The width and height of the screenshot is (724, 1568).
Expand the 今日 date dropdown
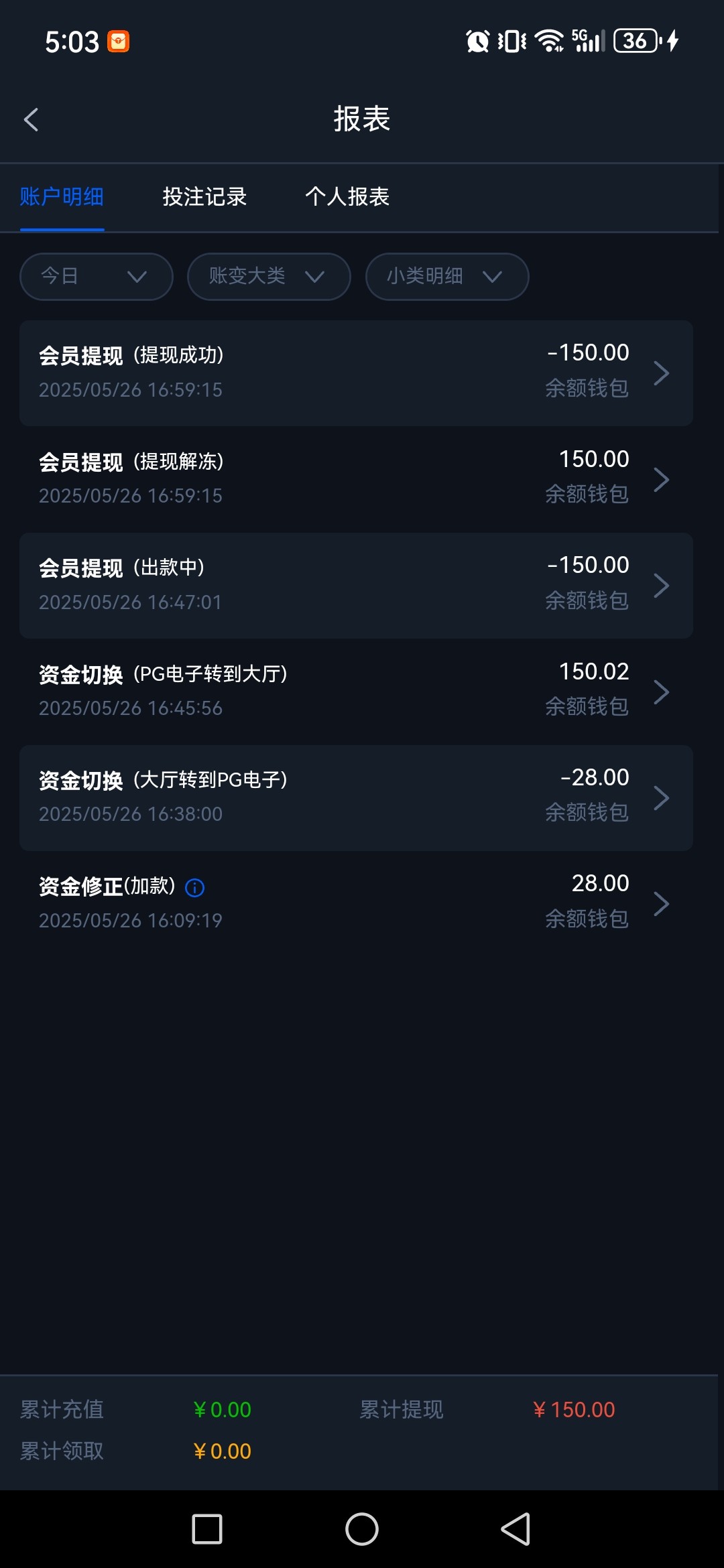coord(97,277)
